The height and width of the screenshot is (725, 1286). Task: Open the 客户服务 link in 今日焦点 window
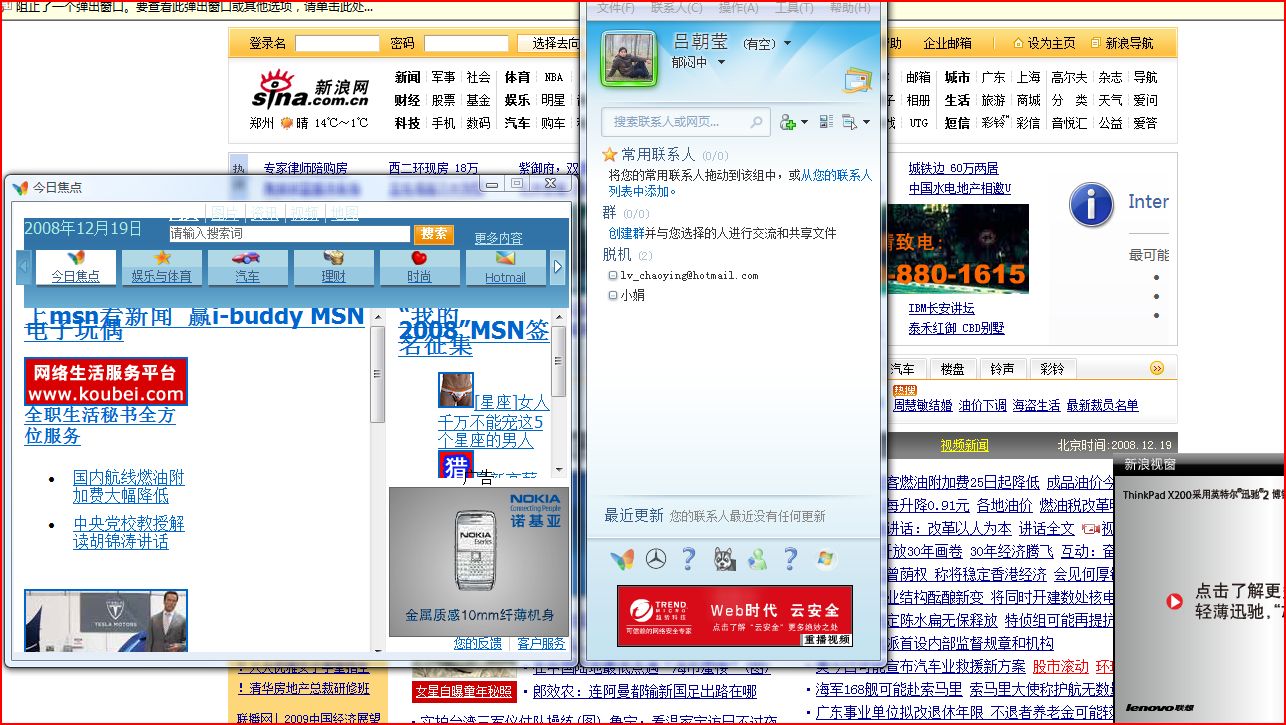(541, 643)
